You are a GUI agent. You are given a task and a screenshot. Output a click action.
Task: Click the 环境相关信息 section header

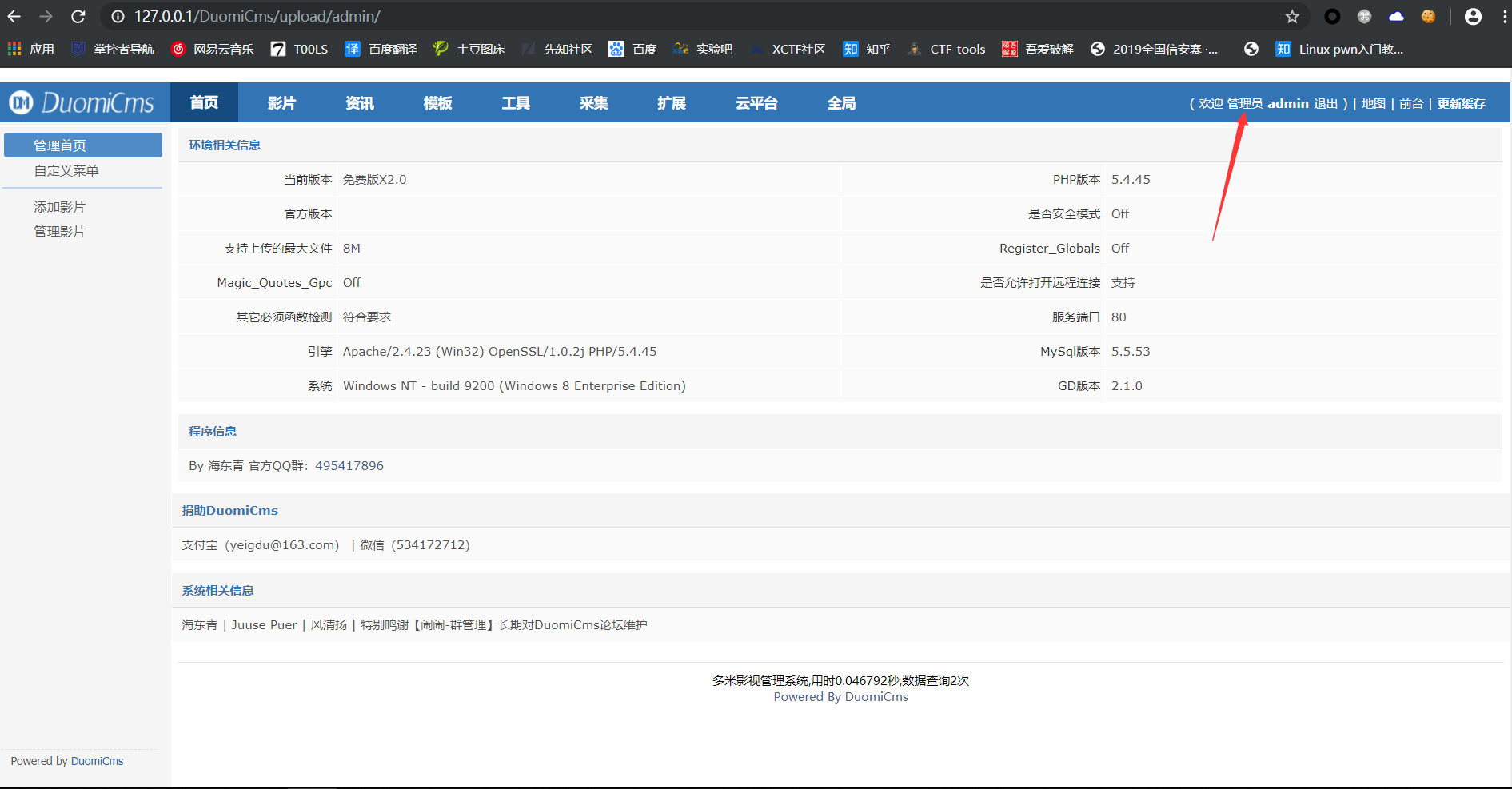pos(225,145)
